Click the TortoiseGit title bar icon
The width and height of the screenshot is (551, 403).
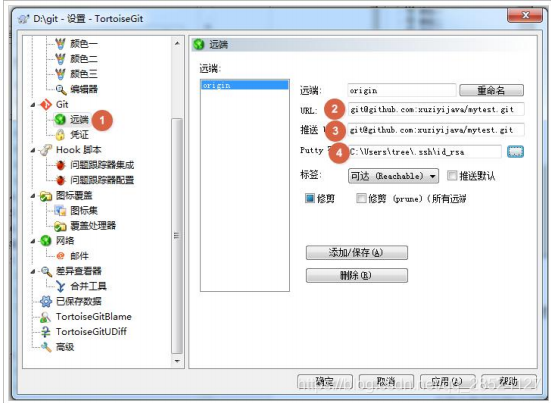coord(24,19)
